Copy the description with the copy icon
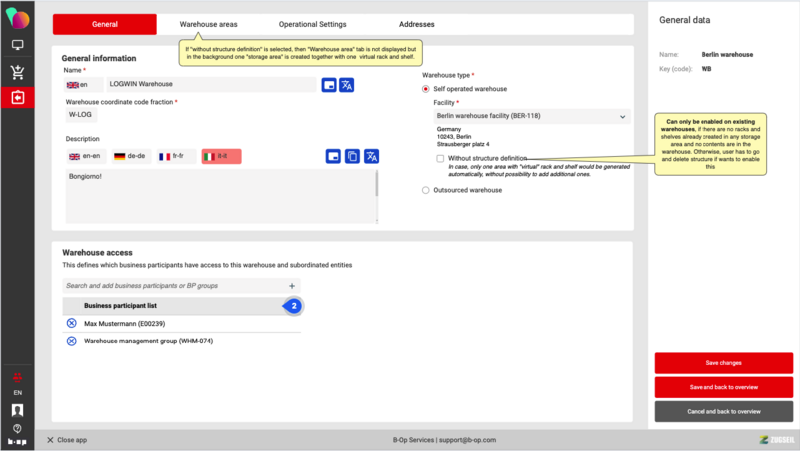This screenshot has height=451, width=800. point(353,156)
